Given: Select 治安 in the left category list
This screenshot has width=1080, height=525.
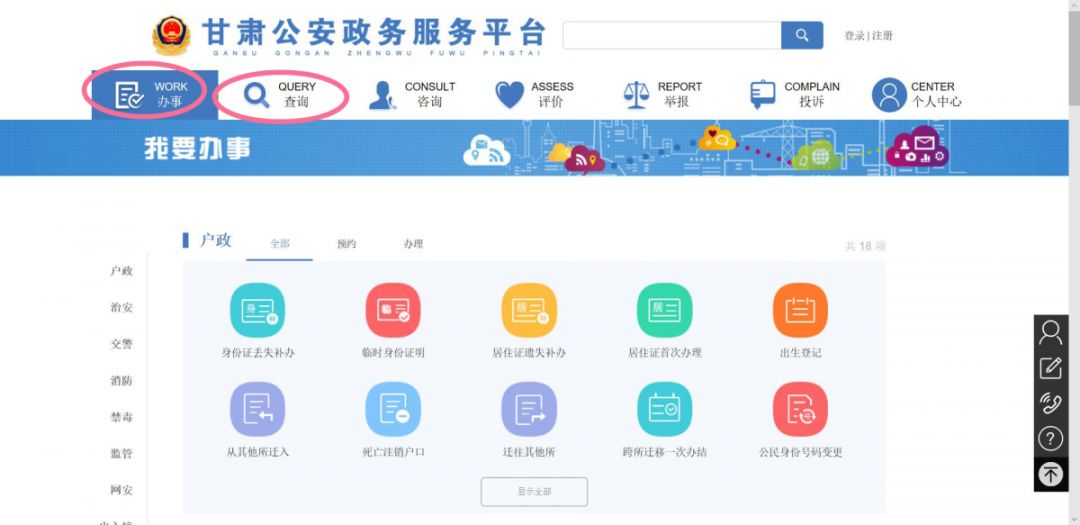Looking at the screenshot, I should pos(122,307).
